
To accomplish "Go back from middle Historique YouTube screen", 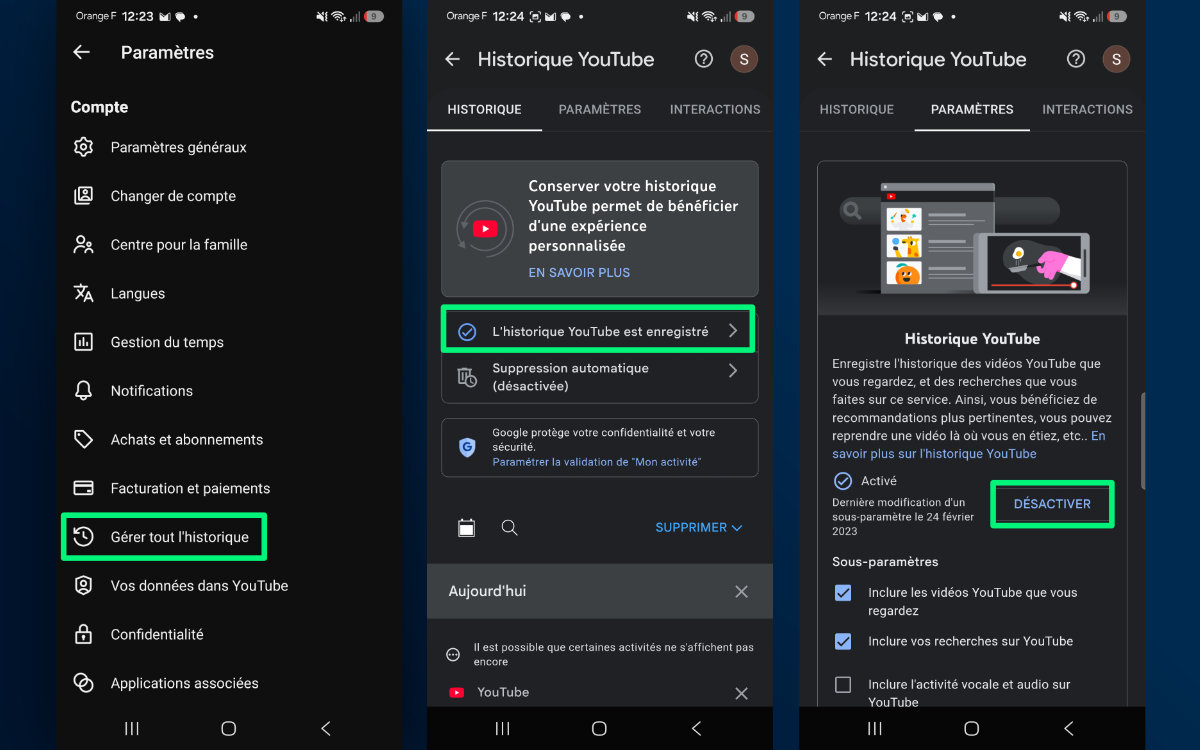I will 452,60.
